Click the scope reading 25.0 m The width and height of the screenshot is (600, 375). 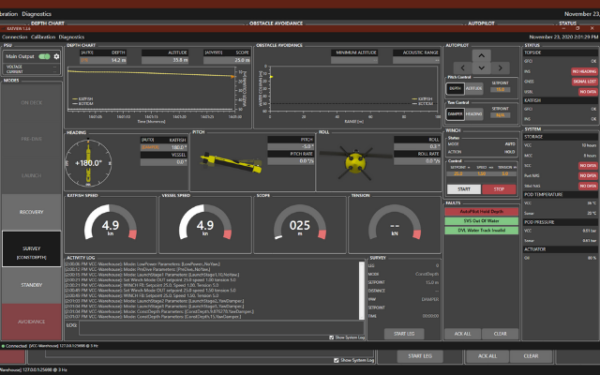pyautogui.click(x=227, y=60)
